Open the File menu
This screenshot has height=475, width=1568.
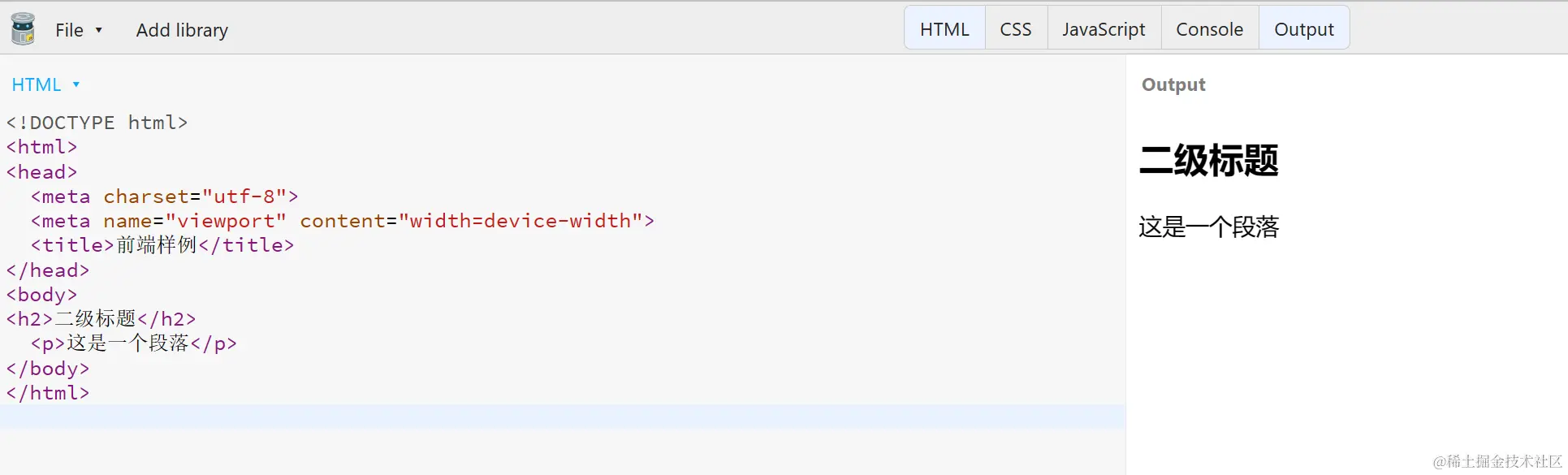pyautogui.click(x=78, y=30)
